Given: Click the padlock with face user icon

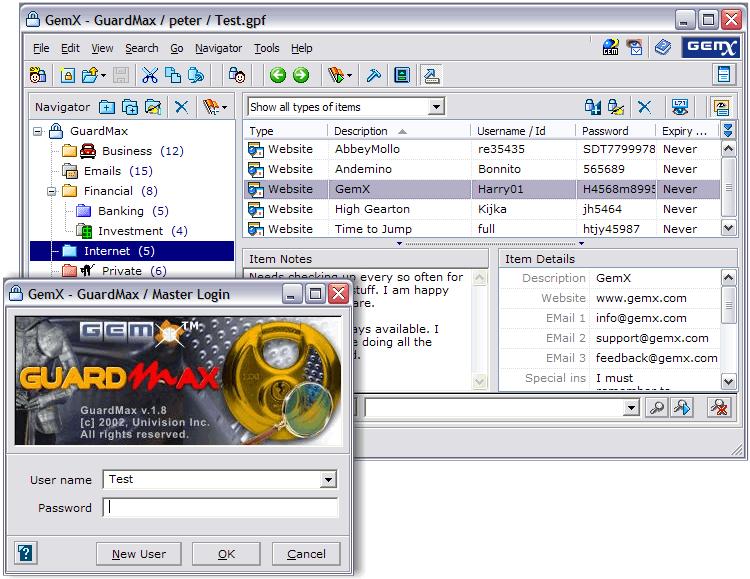Looking at the screenshot, I should coord(236,76).
